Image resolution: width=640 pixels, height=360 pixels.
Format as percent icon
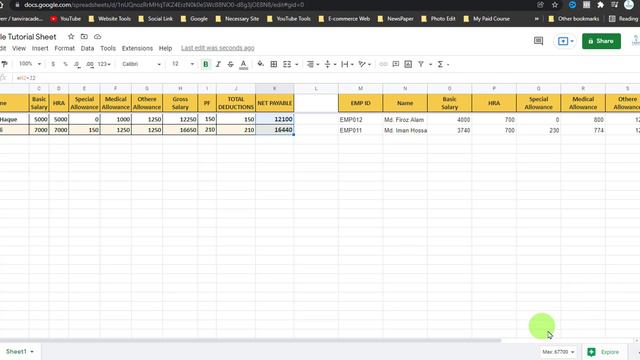(x=65, y=64)
